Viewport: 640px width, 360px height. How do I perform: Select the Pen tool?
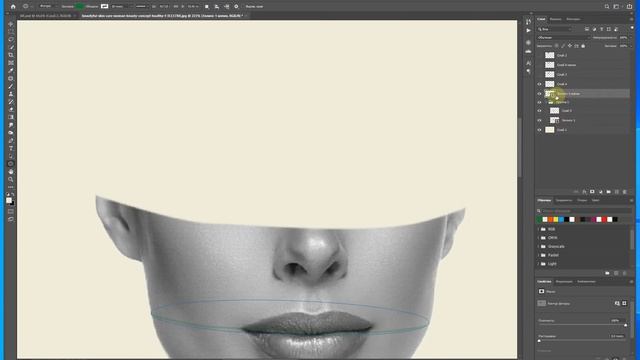point(11,140)
